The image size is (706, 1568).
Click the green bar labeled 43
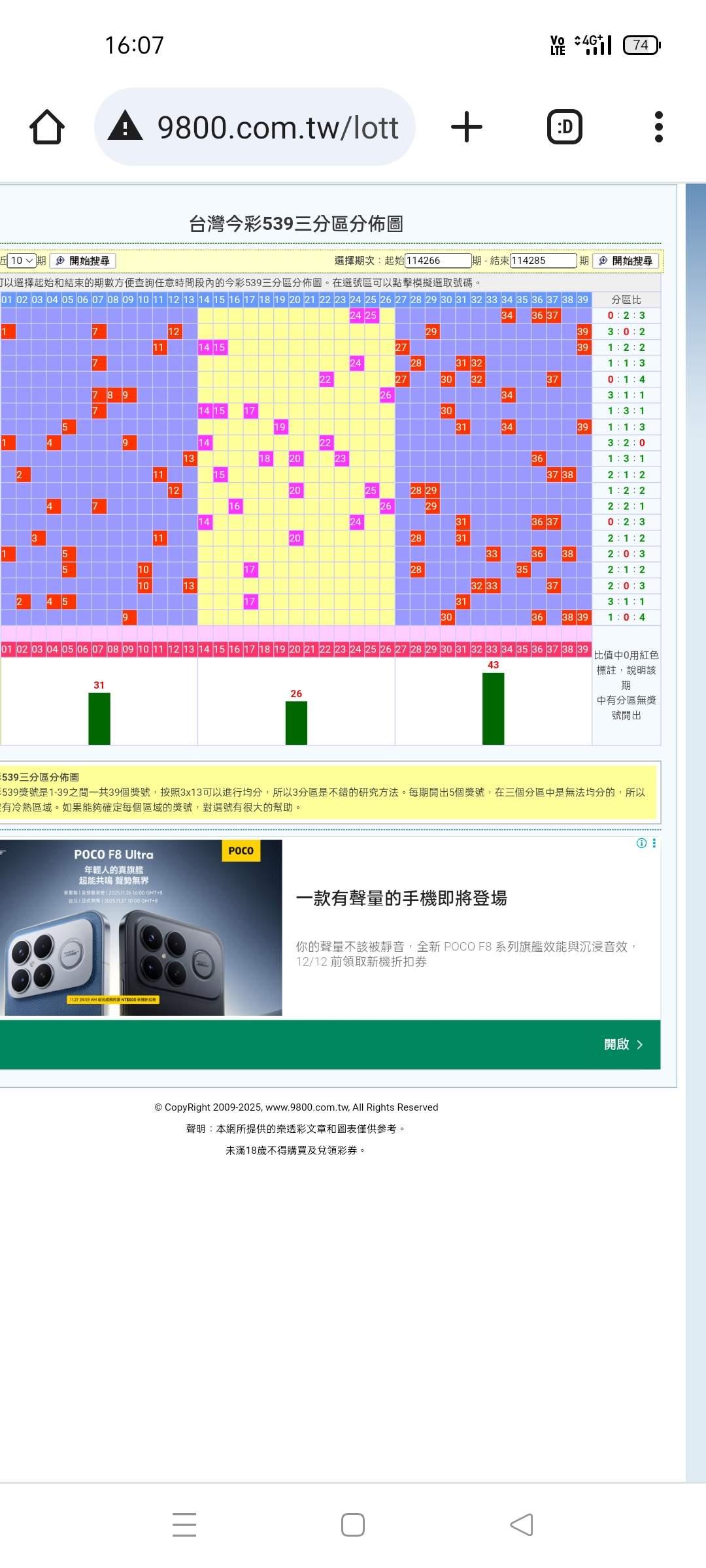494,709
